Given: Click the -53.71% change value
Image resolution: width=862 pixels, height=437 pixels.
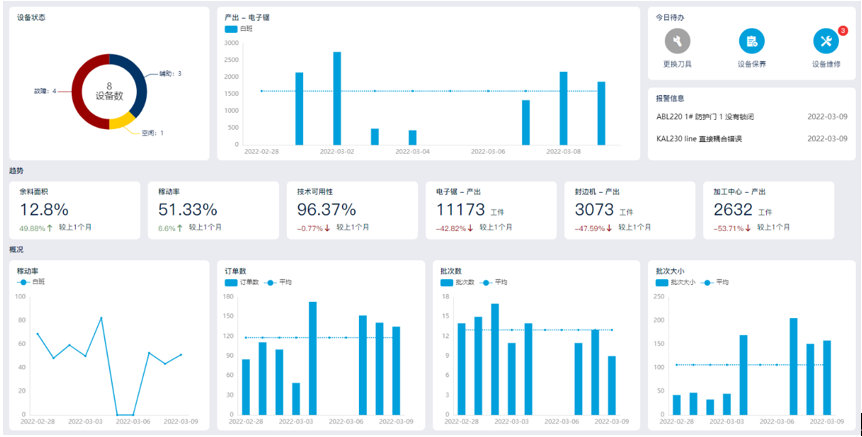Looking at the screenshot, I should 728,229.
